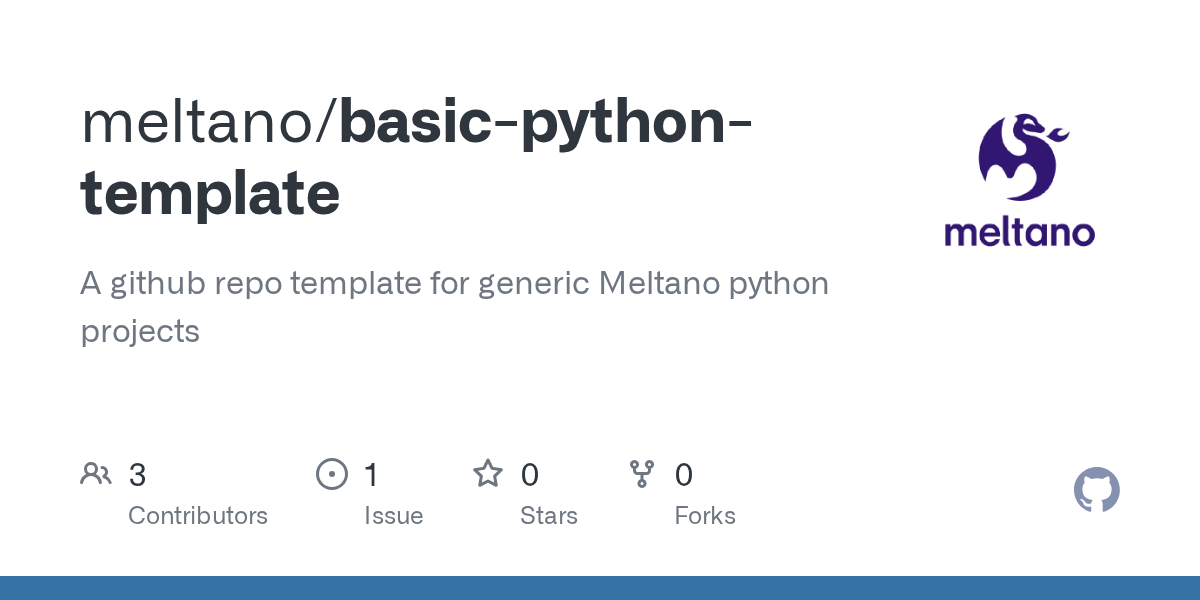Click the description line starting 'A github repo'

click(454, 284)
